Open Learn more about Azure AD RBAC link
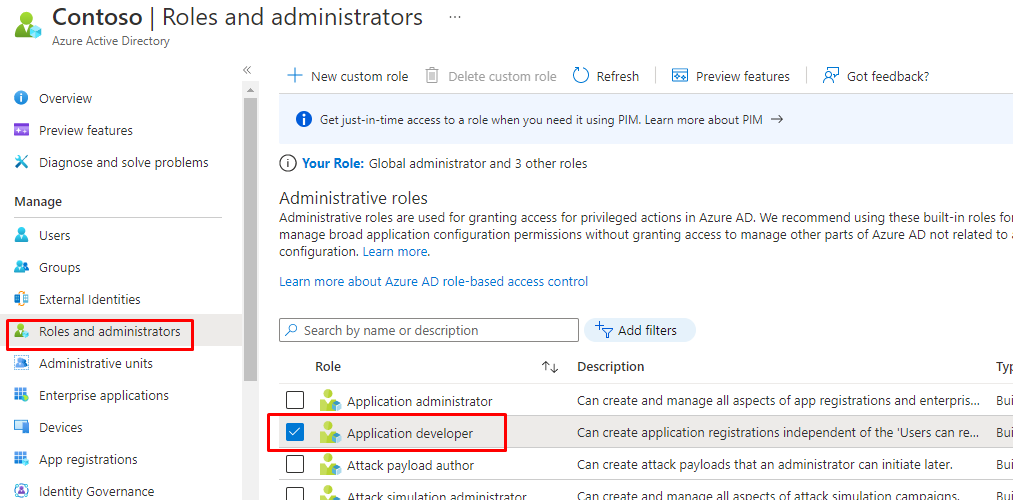The width and height of the screenshot is (1013, 500). pos(433,281)
